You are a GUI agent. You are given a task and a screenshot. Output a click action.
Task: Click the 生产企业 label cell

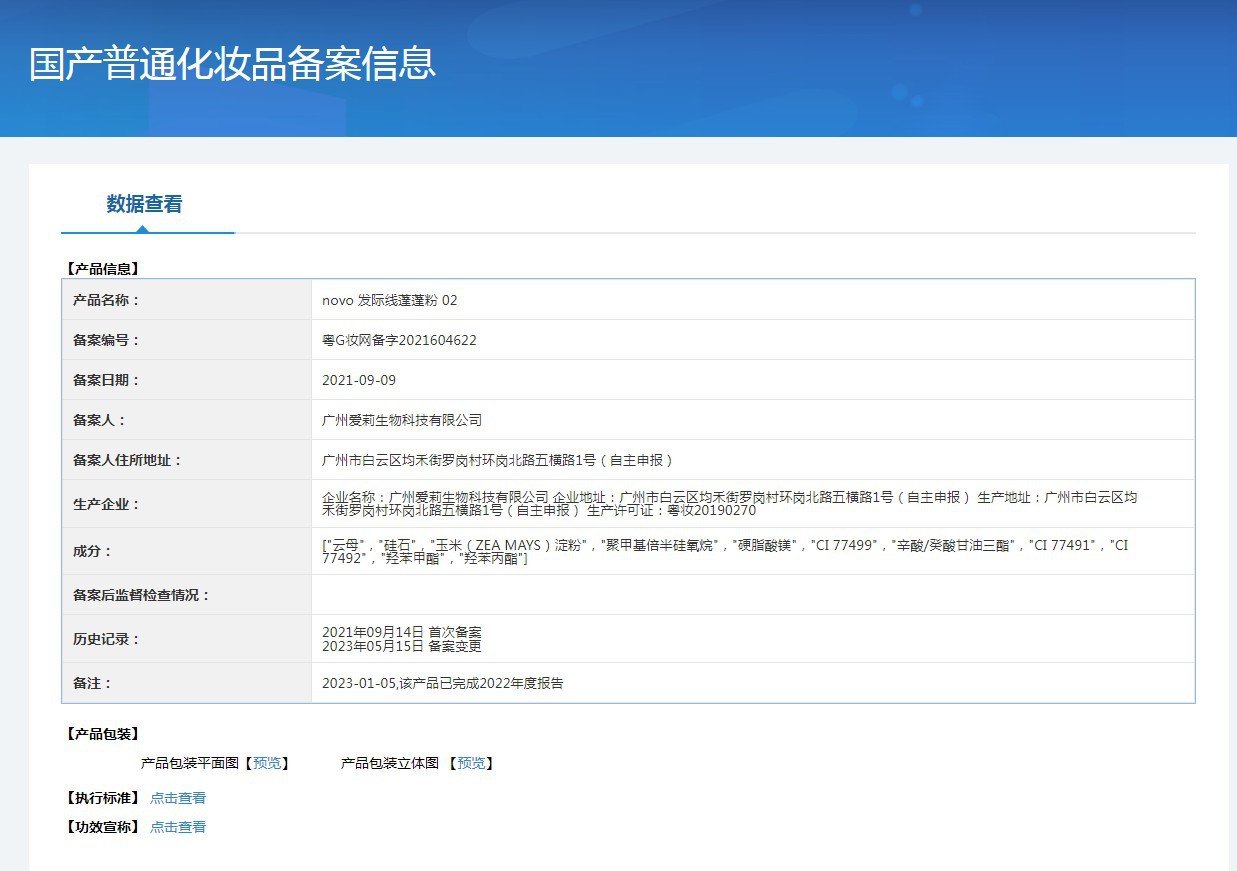(x=187, y=504)
